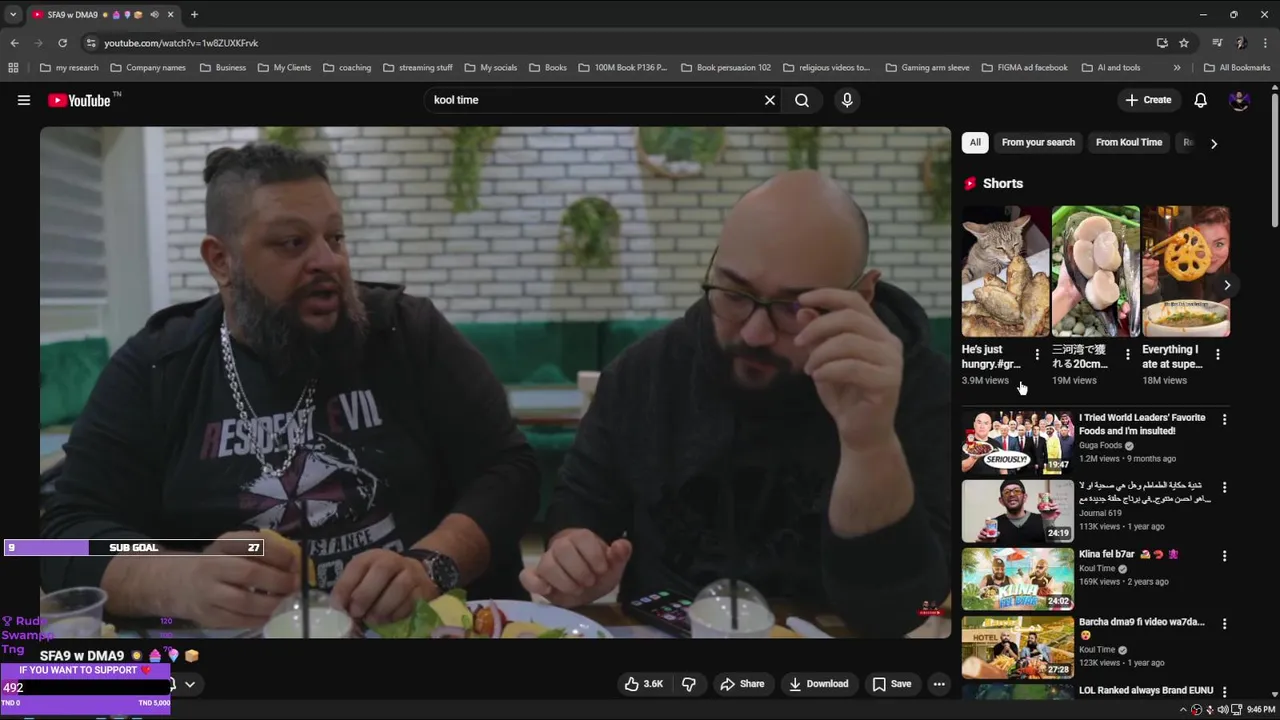Select the All filter chip
Viewport: 1280px width, 720px height.
click(x=975, y=142)
